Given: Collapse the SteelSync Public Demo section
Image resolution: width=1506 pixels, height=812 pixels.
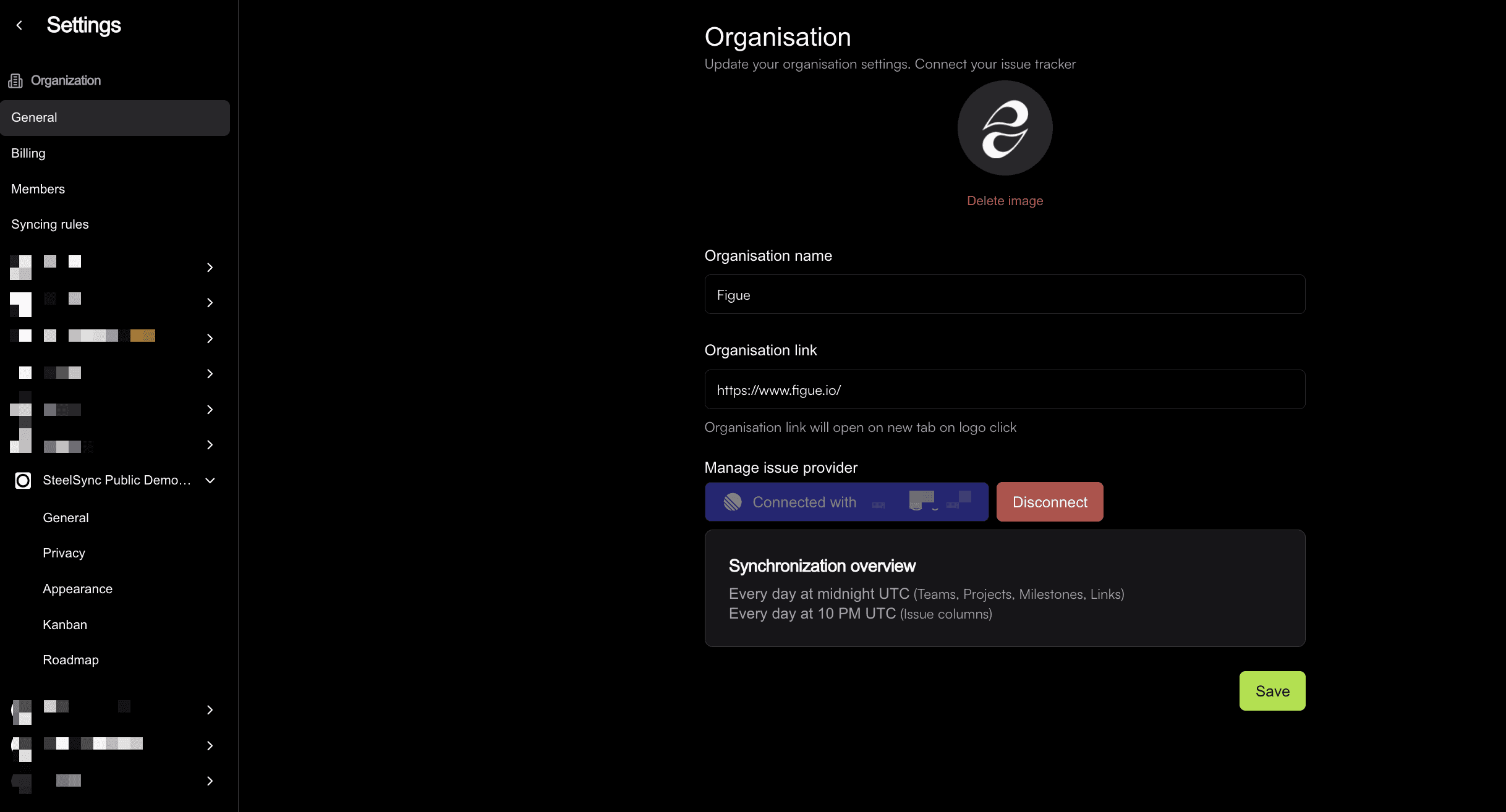Looking at the screenshot, I should (x=210, y=480).
